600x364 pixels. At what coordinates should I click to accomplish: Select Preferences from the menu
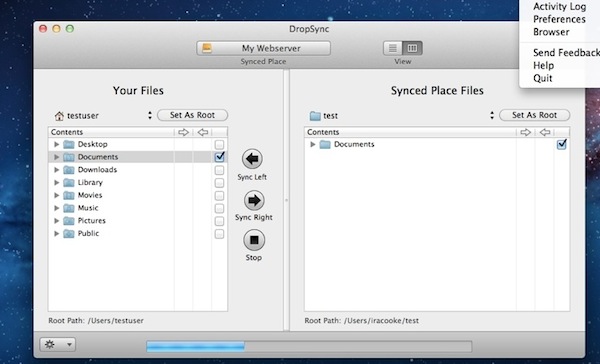point(559,19)
